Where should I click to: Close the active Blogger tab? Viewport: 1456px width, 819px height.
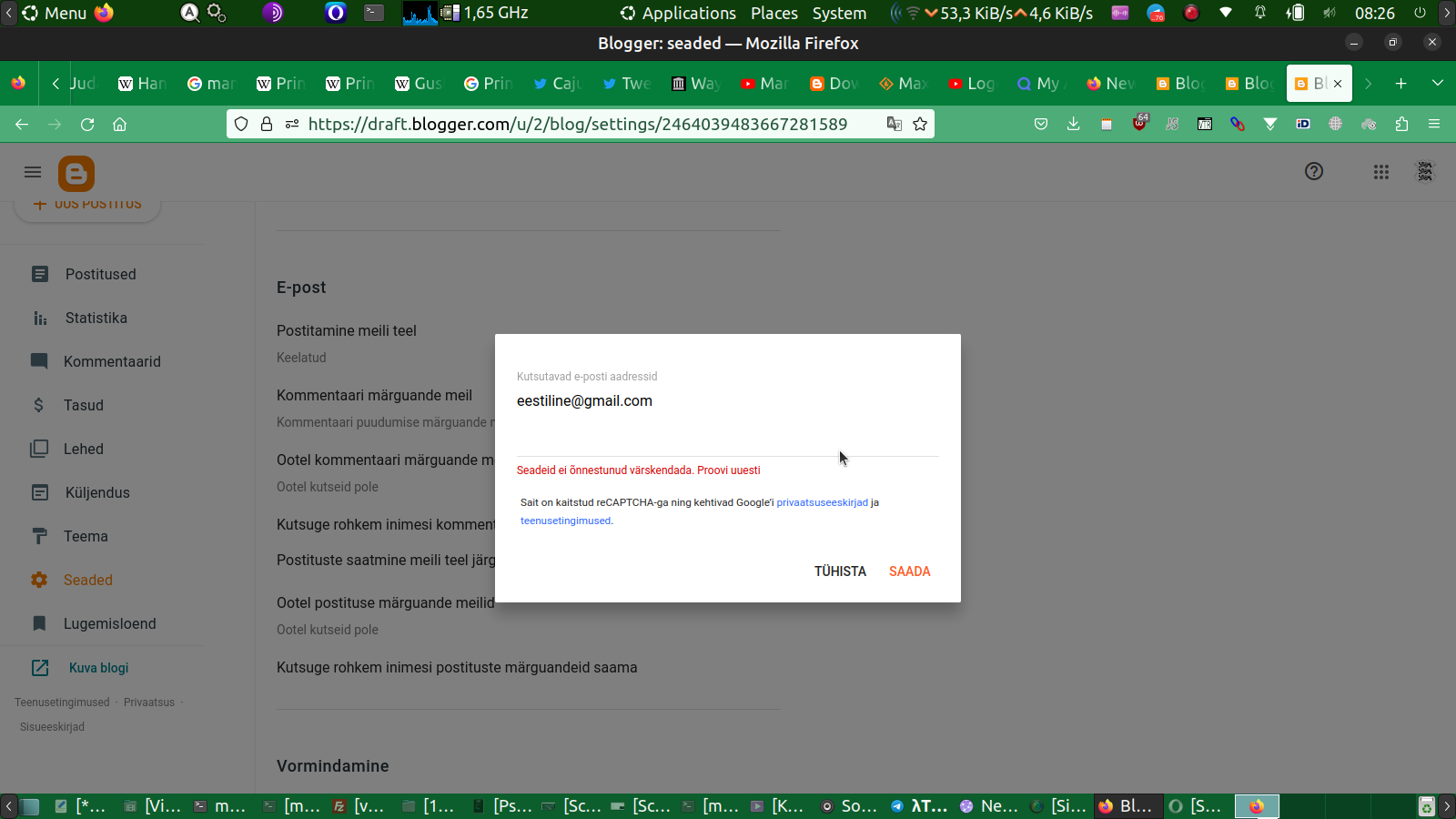point(1338,84)
